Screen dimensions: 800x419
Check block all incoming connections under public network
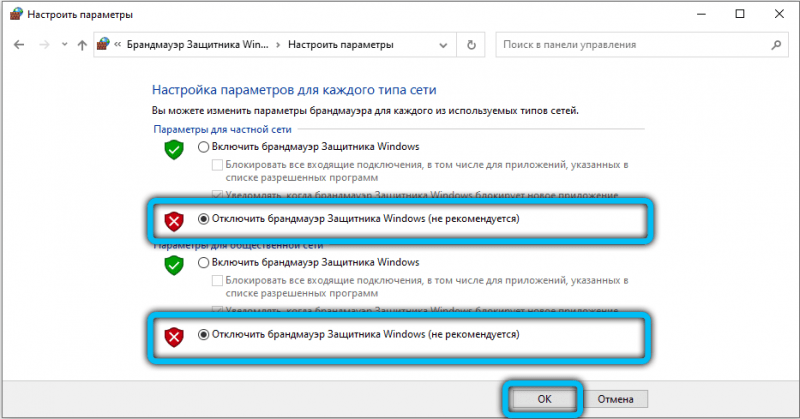click(x=217, y=281)
